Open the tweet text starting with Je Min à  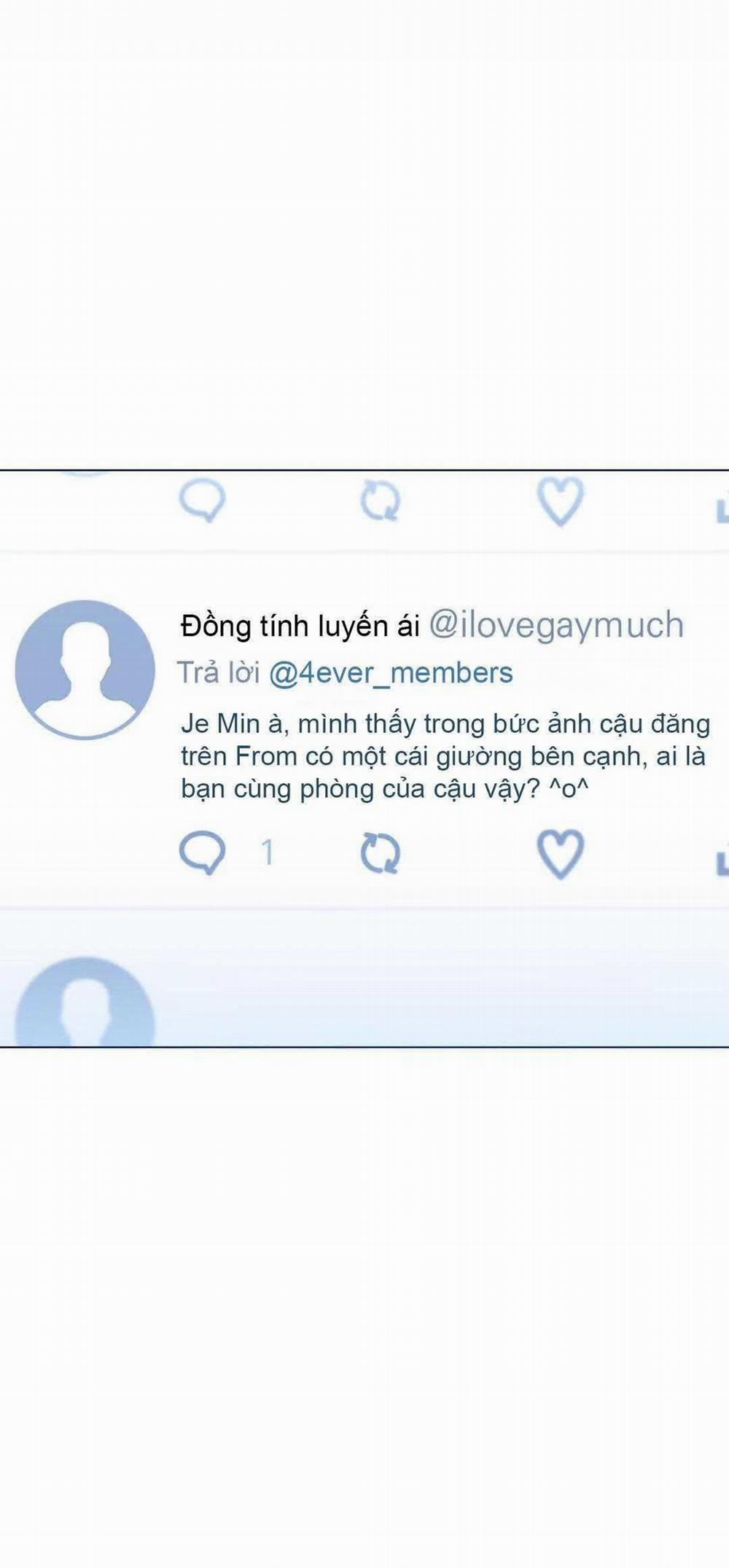point(445,756)
